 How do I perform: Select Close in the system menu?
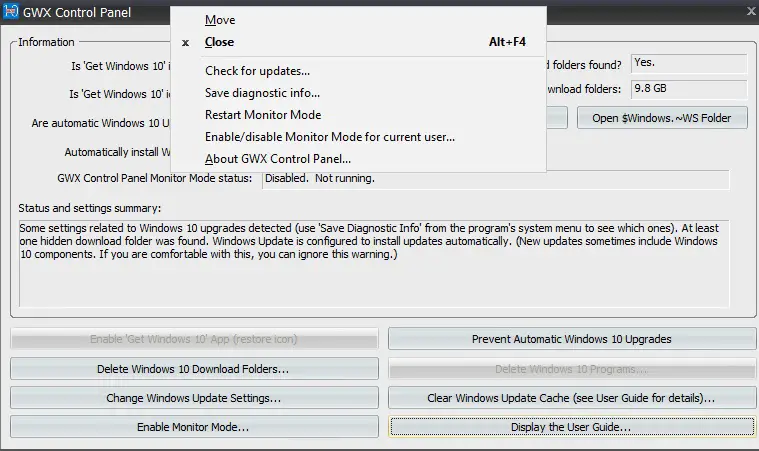(x=358, y=42)
